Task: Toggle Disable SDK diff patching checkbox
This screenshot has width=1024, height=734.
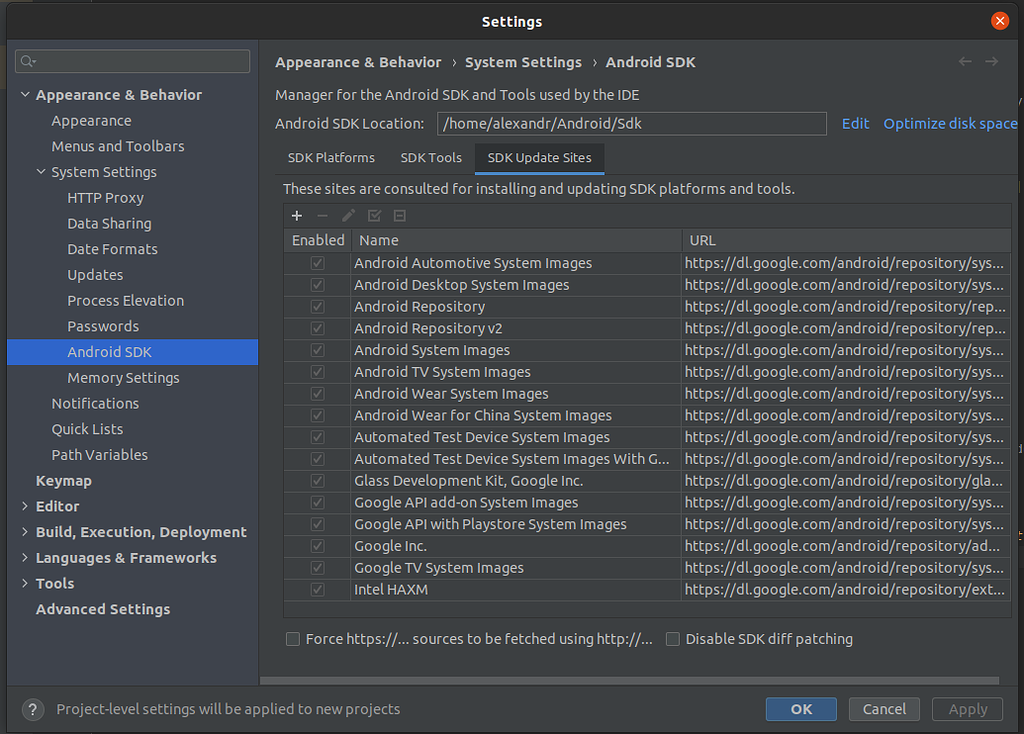Action: (x=673, y=639)
